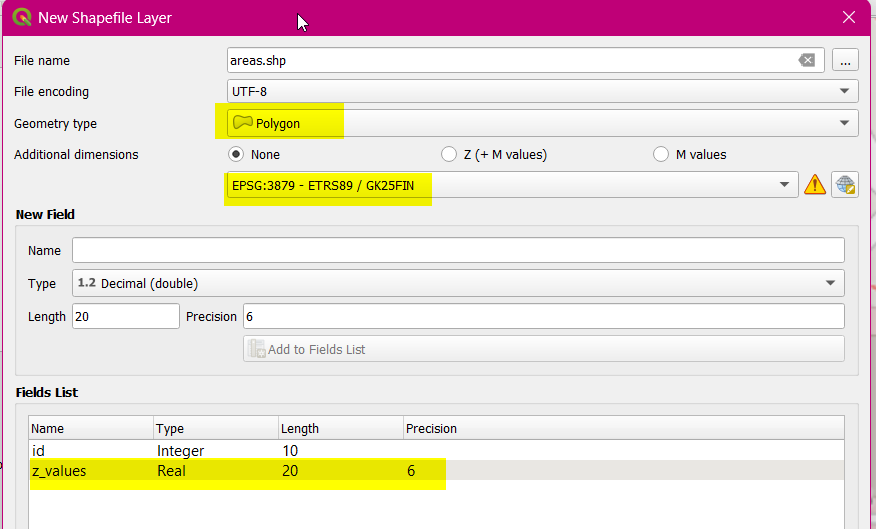The width and height of the screenshot is (876, 529).
Task: Select the None dimension radio button
Action: point(236,154)
